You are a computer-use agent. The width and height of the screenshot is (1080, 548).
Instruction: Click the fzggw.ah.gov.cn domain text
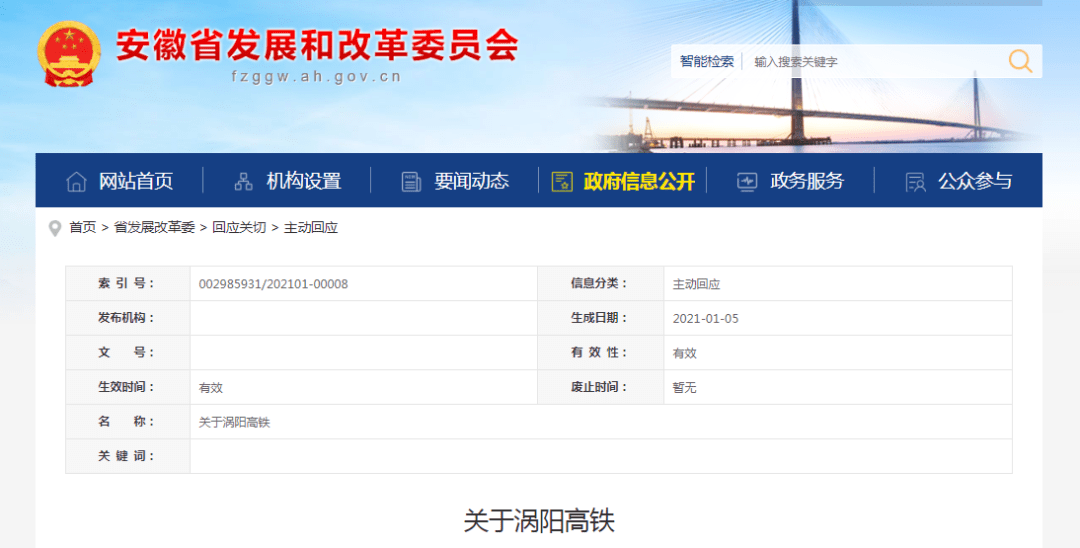(x=316, y=77)
